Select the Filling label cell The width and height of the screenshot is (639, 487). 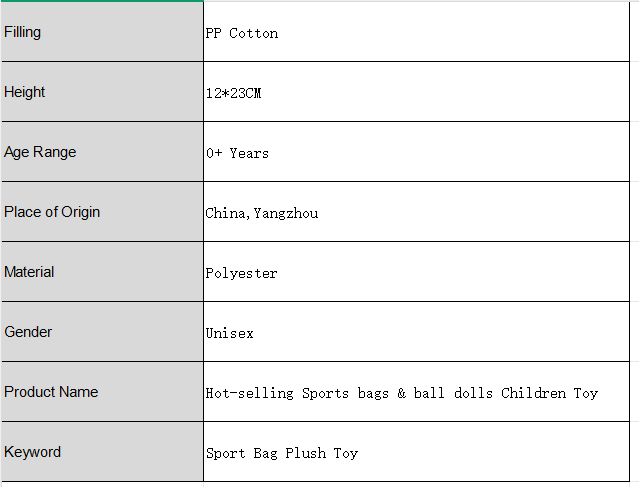point(102,32)
